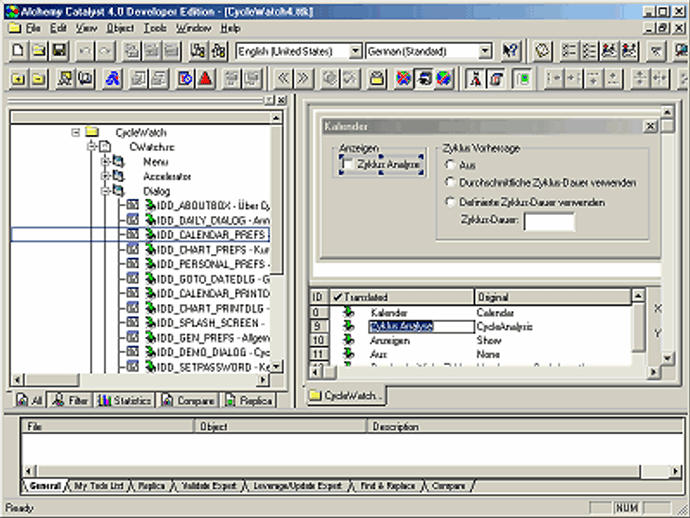Click the red figure icon in second toolbar
Viewport: 690px width, 518px height.
(x=475, y=79)
